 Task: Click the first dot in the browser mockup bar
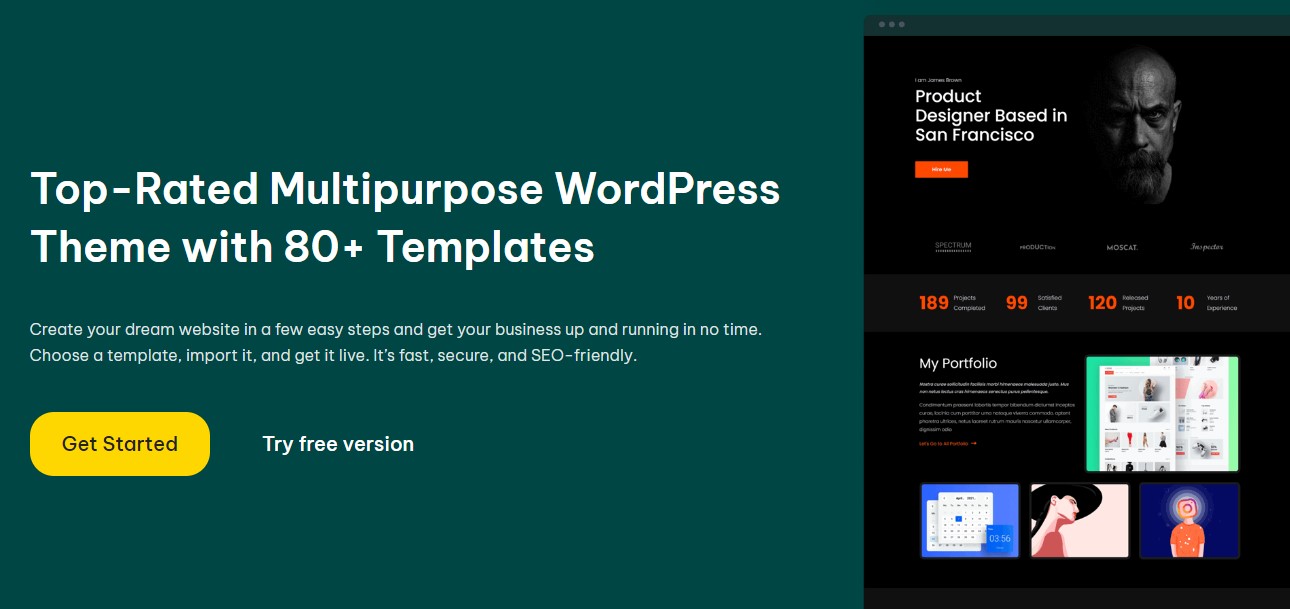(x=881, y=24)
